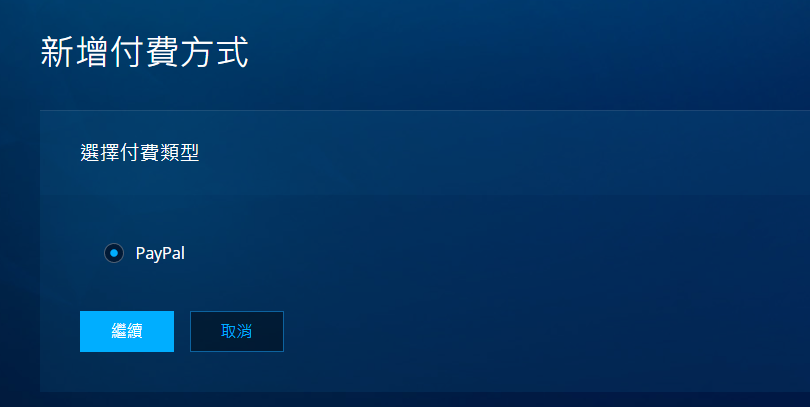Click the 新增付費方式 page heading
810x407 pixels.
[x=145, y=52]
